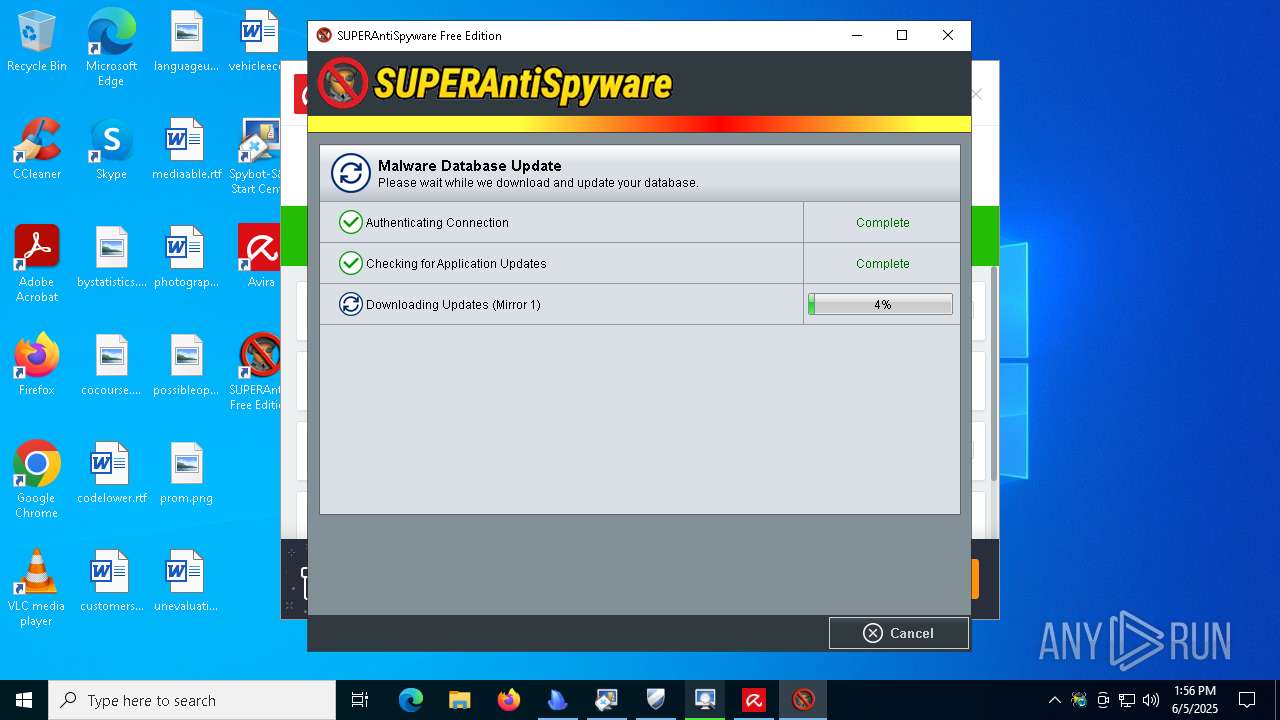Viewport: 1280px width, 720px height.
Task: Click the Authenticating Connection checkmark icon
Action: click(350, 222)
